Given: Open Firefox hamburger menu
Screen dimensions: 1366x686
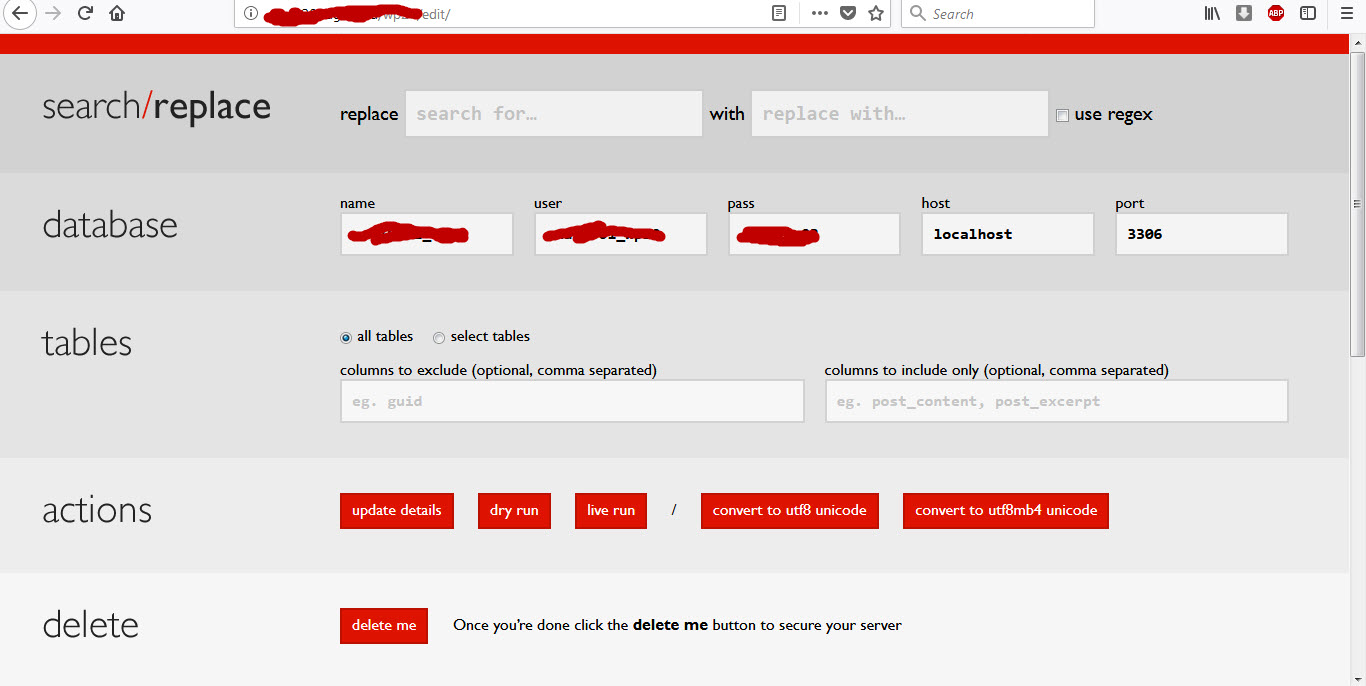Looking at the screenshot, I should pos(1346,14).
